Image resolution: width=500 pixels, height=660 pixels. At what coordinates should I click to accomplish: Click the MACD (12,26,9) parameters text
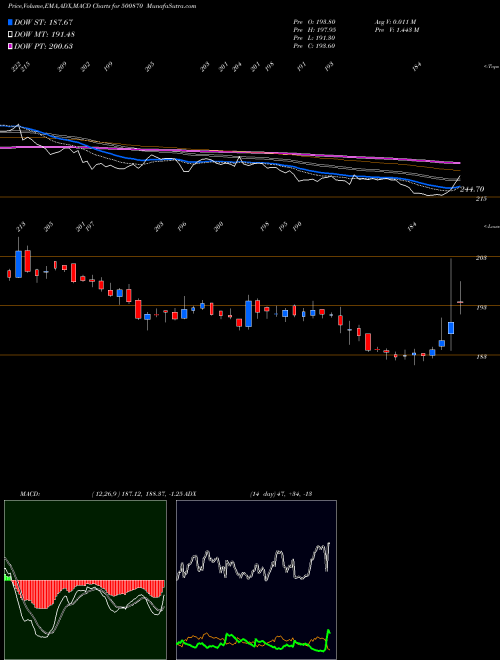pyautogui.click(x=137, y=494)
